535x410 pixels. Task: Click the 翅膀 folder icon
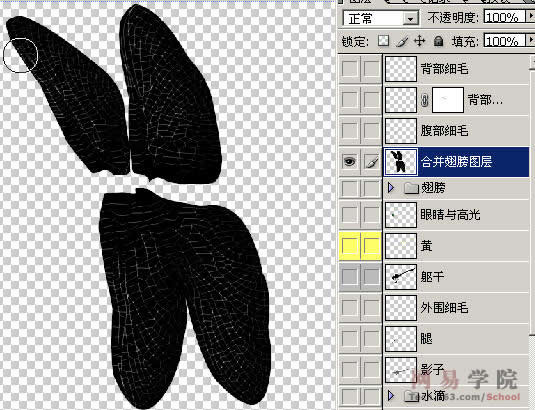pyautogui.click(x=411, y=188)
